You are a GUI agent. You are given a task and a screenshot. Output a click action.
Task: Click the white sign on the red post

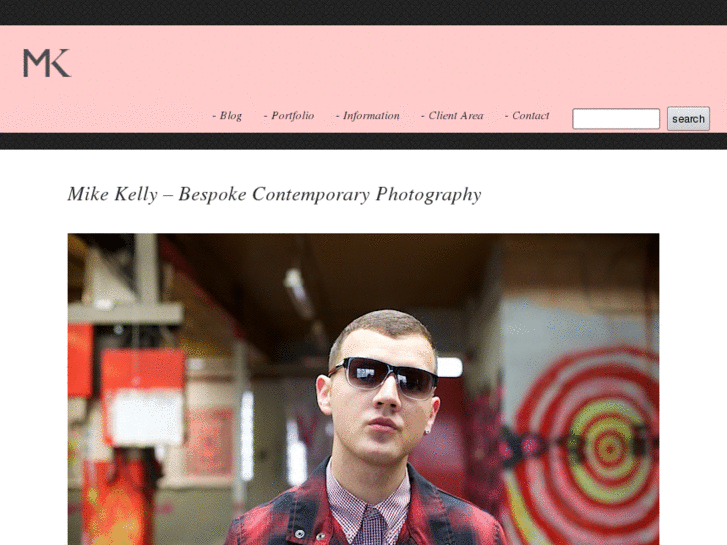147,417
